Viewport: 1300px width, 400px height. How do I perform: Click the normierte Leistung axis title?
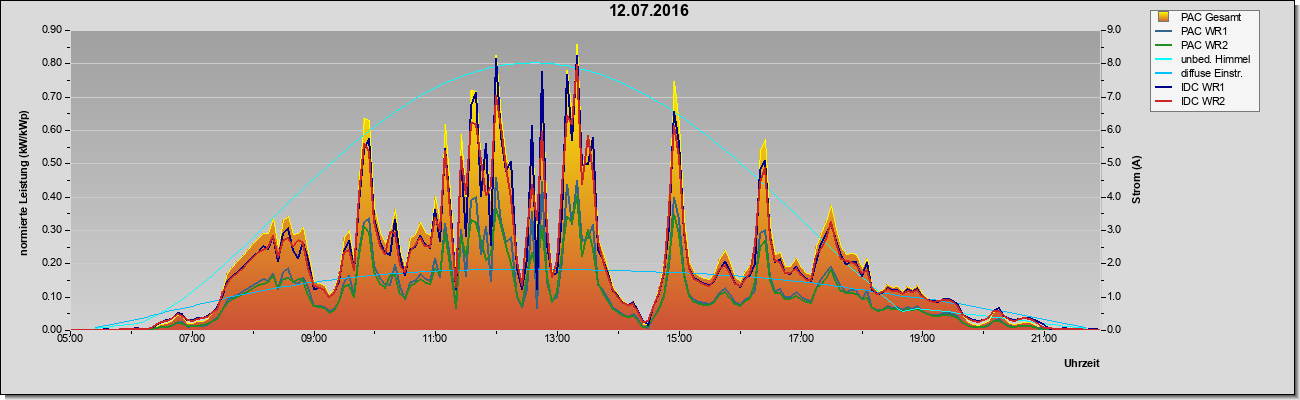click(24, 180)
